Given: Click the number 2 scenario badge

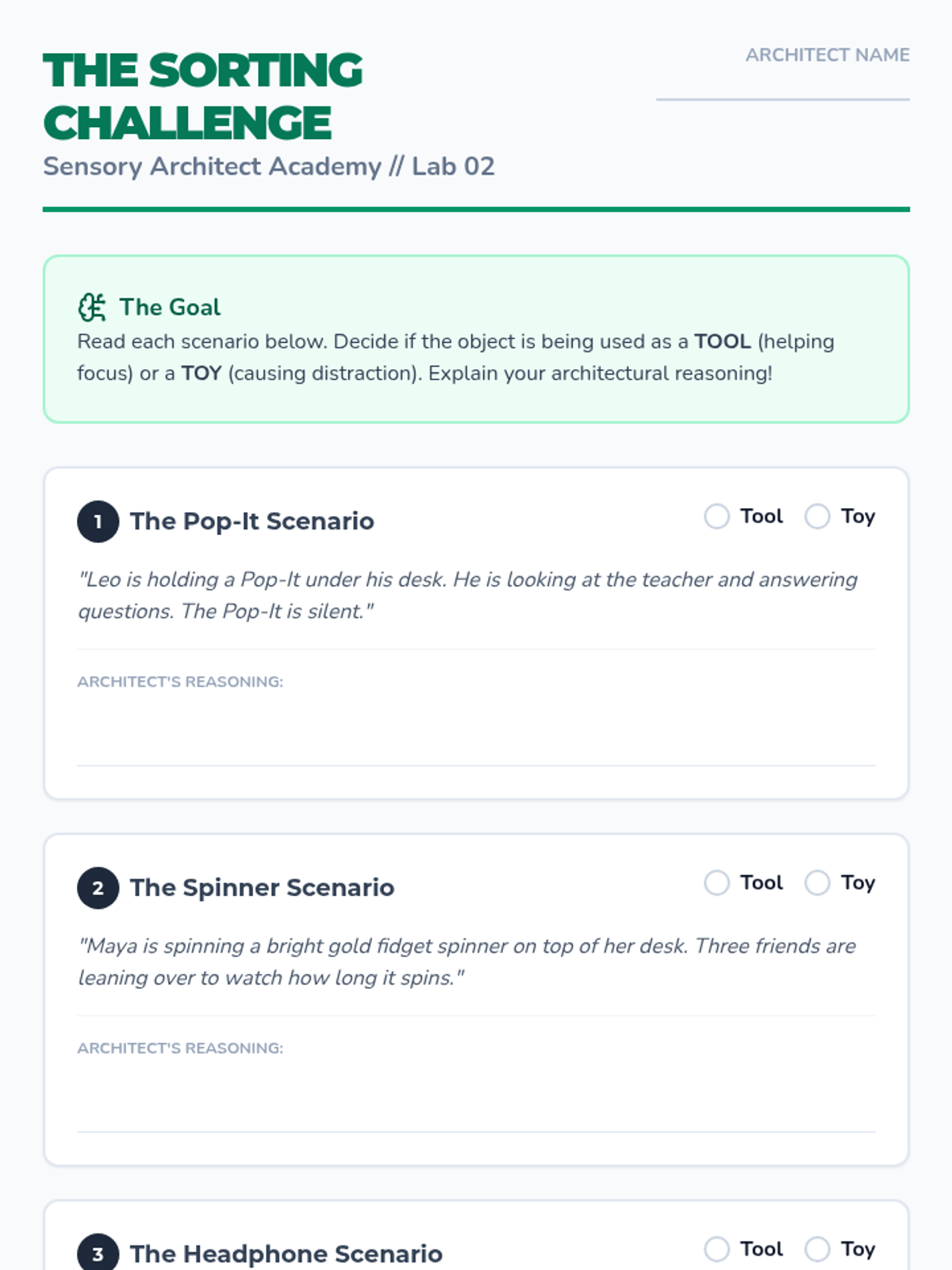Looking at the screenshot, I should tap(98, 888).
